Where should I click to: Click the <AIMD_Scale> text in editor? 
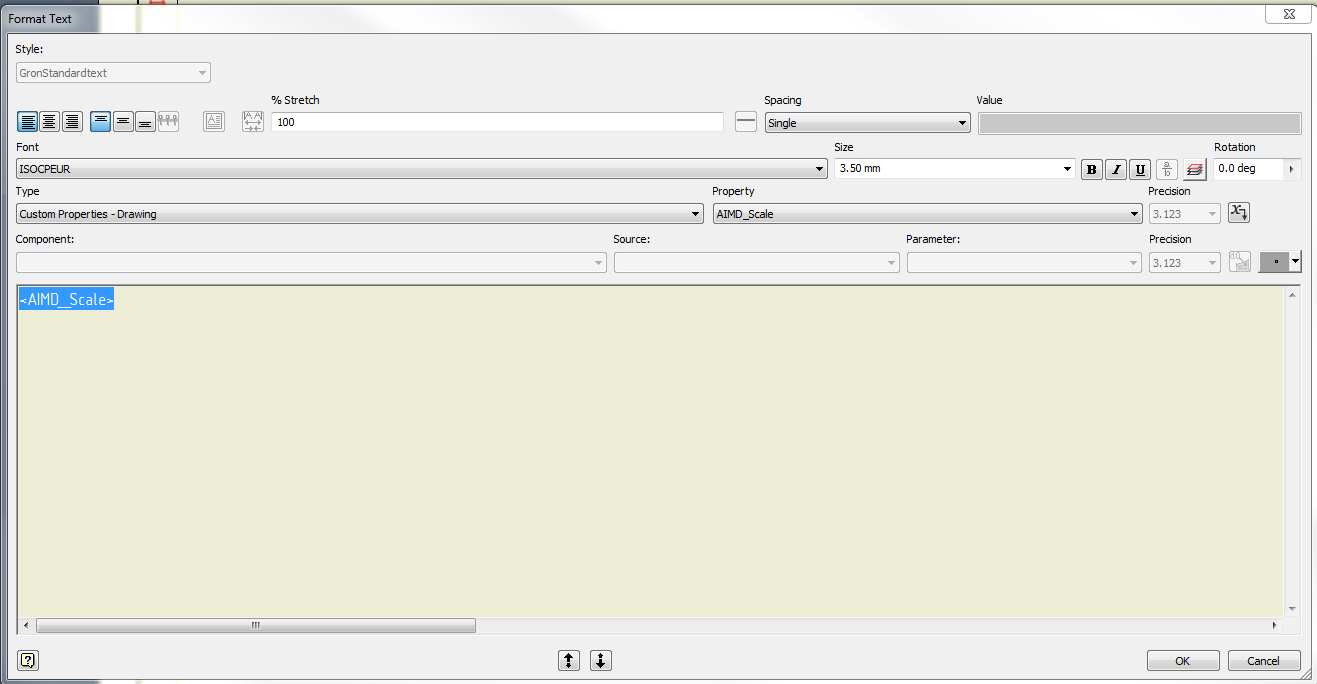[x=66, y=299]
